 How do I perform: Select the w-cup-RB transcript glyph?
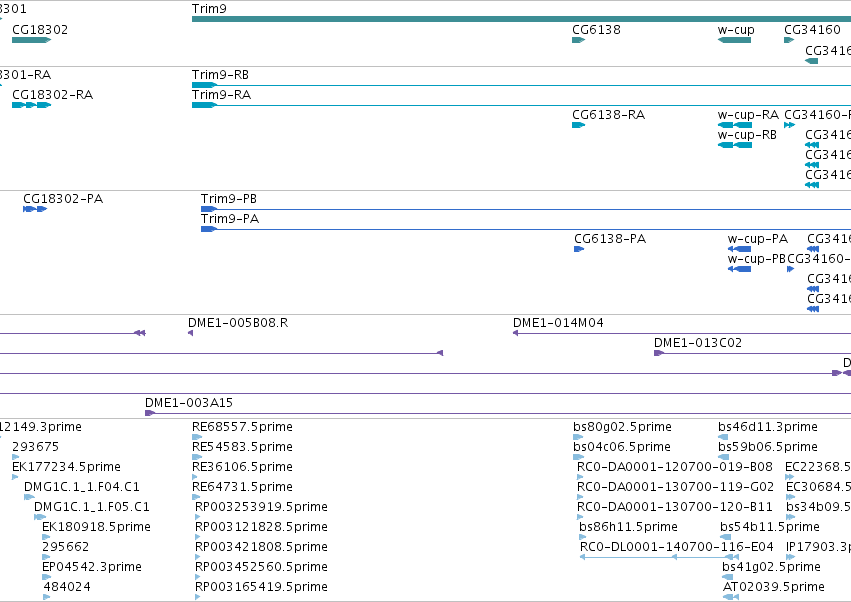click(x=735, y=145)
